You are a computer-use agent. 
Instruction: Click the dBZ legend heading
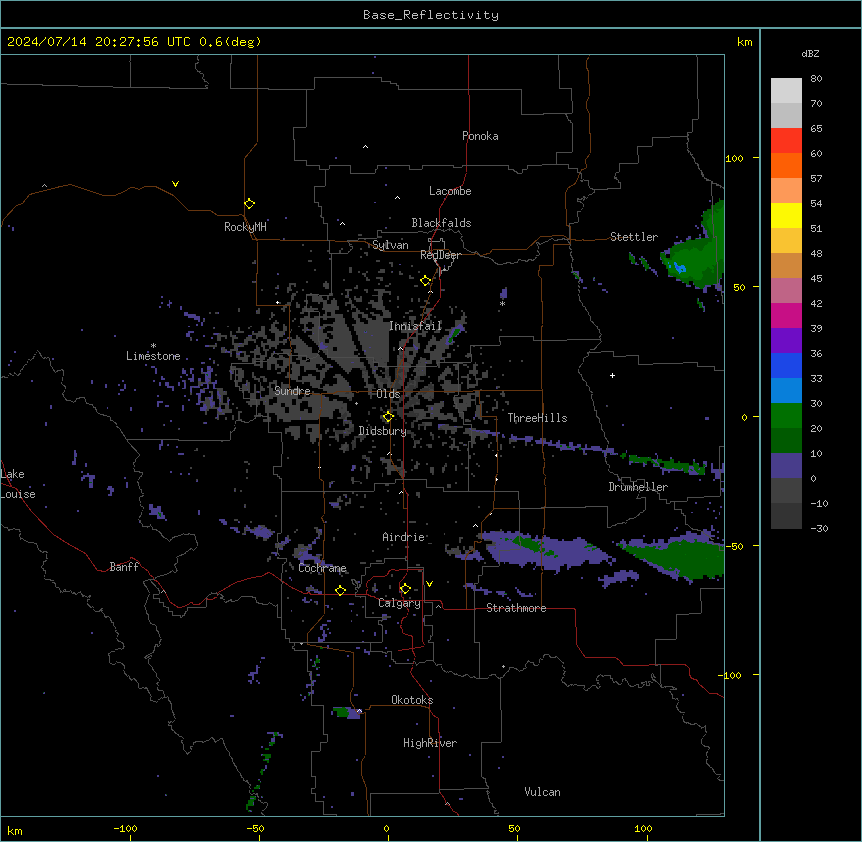[810, 53]
